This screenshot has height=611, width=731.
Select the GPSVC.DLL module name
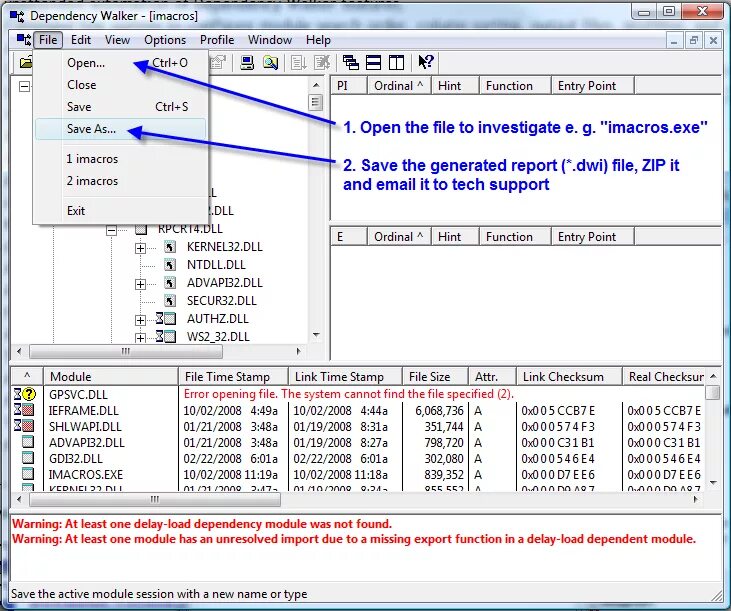78,395
